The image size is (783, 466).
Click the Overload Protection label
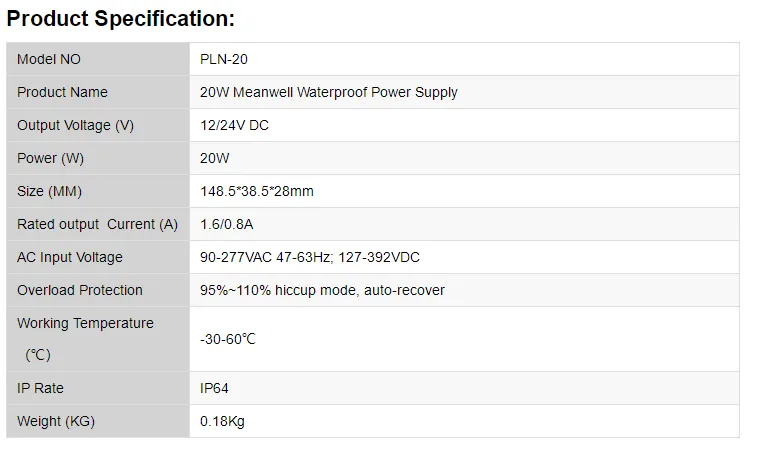click(80, 290)
